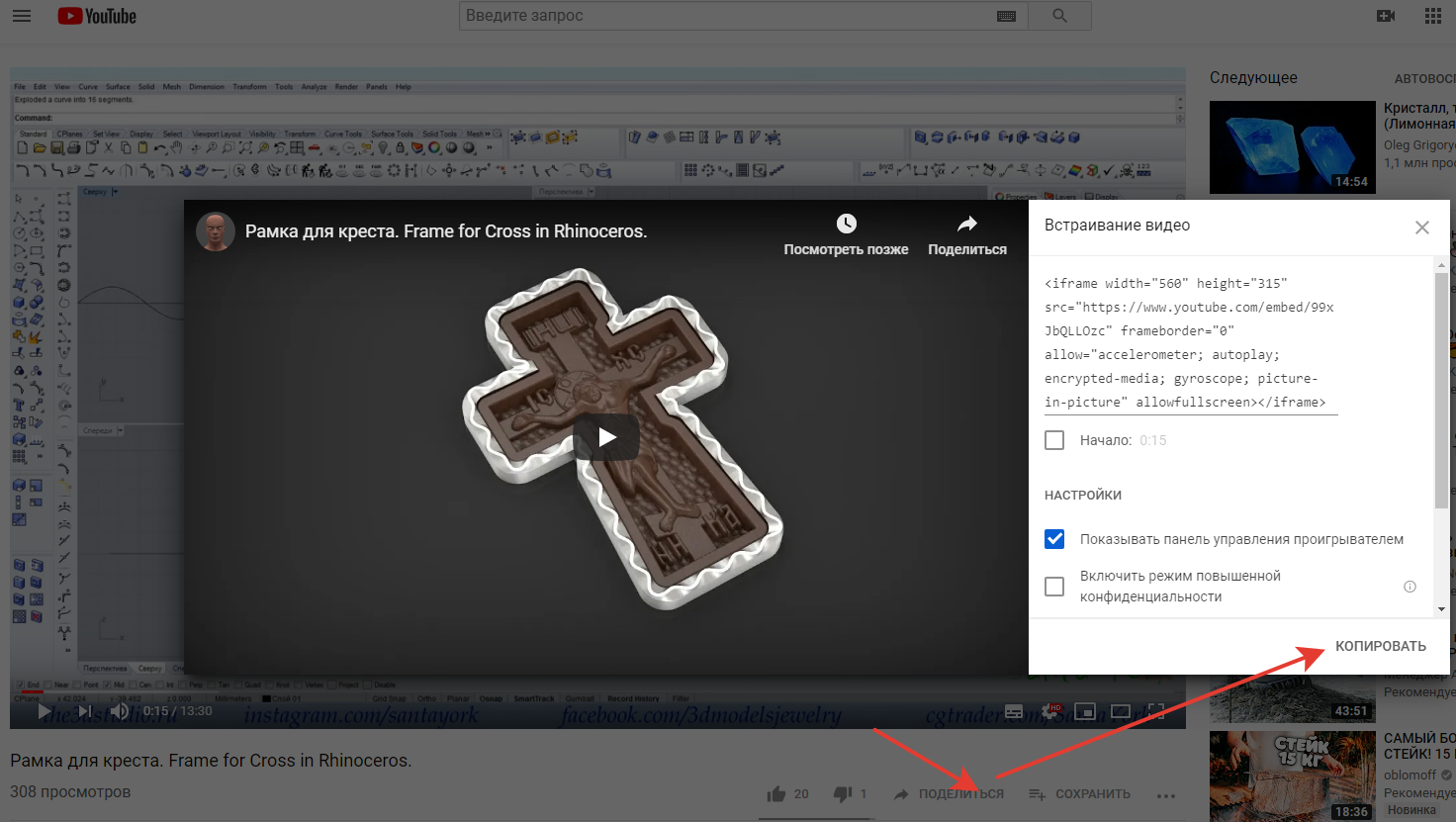Start the embed preview with play button
This screenshot has width=1456, height=822.
(606, 437)
